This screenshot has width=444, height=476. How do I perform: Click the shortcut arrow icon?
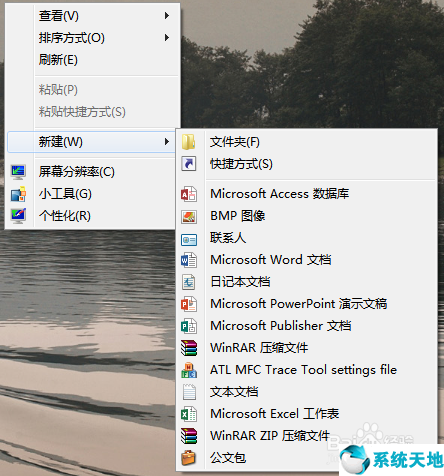pos(189,164)
